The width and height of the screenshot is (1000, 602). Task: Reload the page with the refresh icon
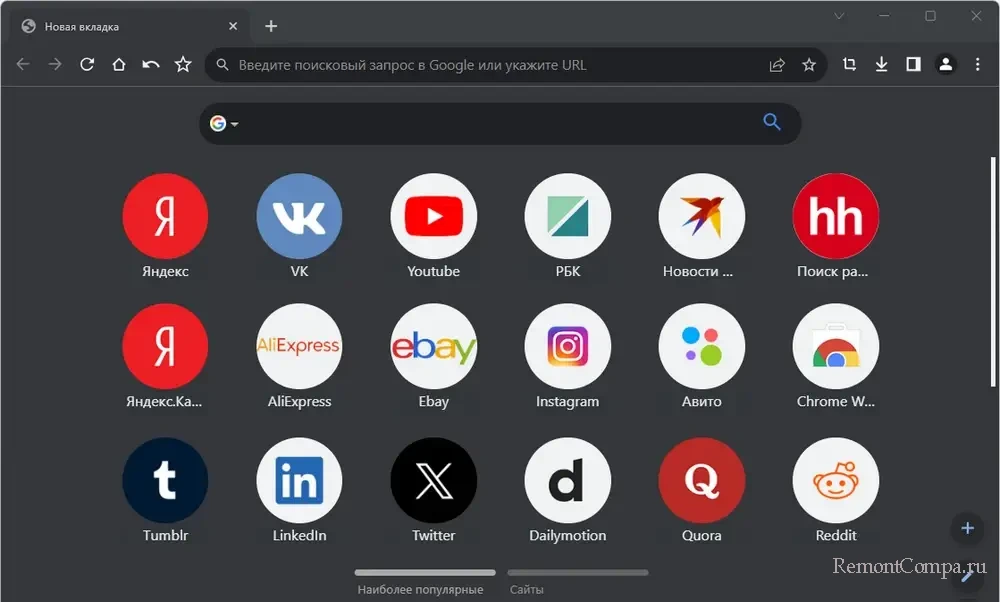(x=87, y=65)
